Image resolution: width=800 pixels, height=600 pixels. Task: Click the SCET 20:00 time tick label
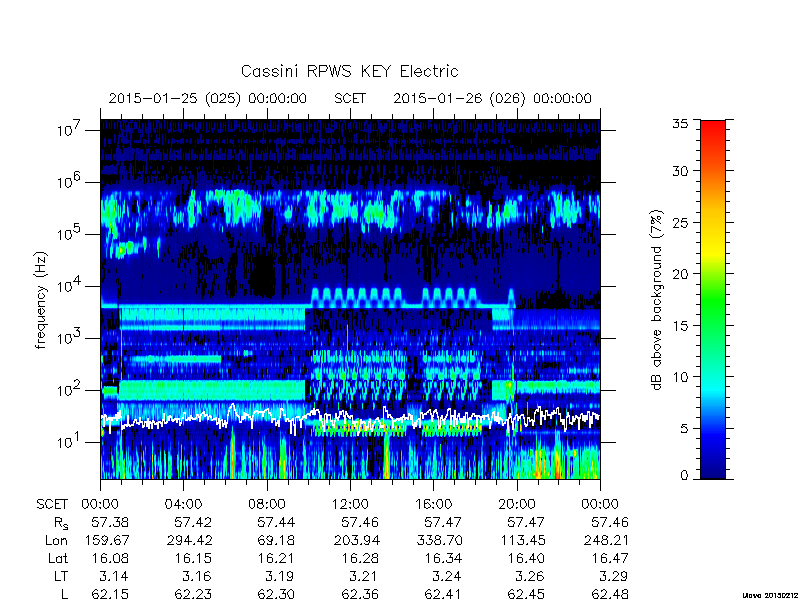pyautogui.click(x=517, y=505)
